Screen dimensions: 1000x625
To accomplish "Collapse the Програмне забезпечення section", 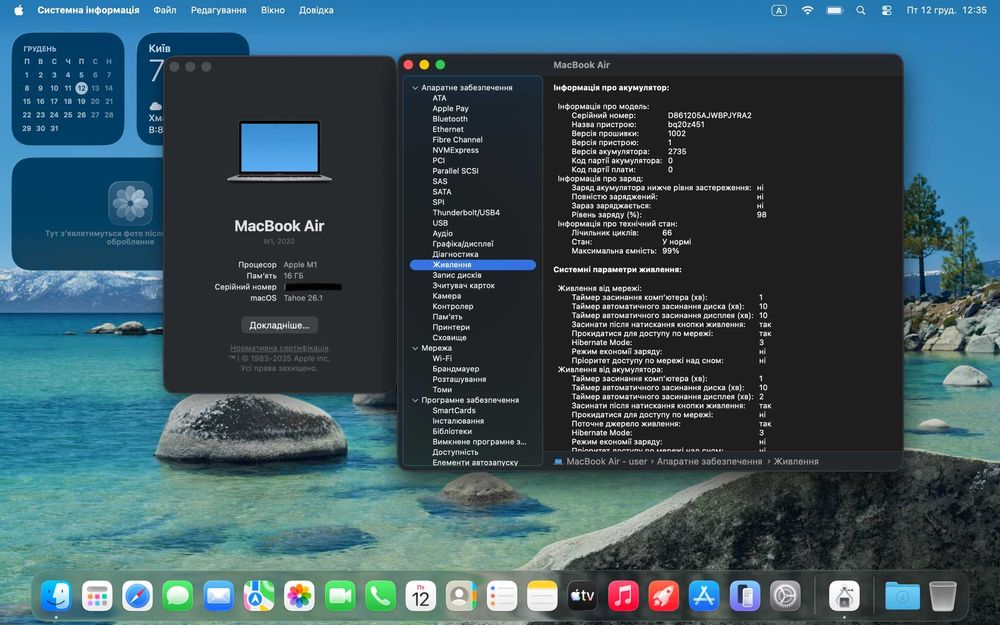I will pyautogui.click(x=415, y=400).
